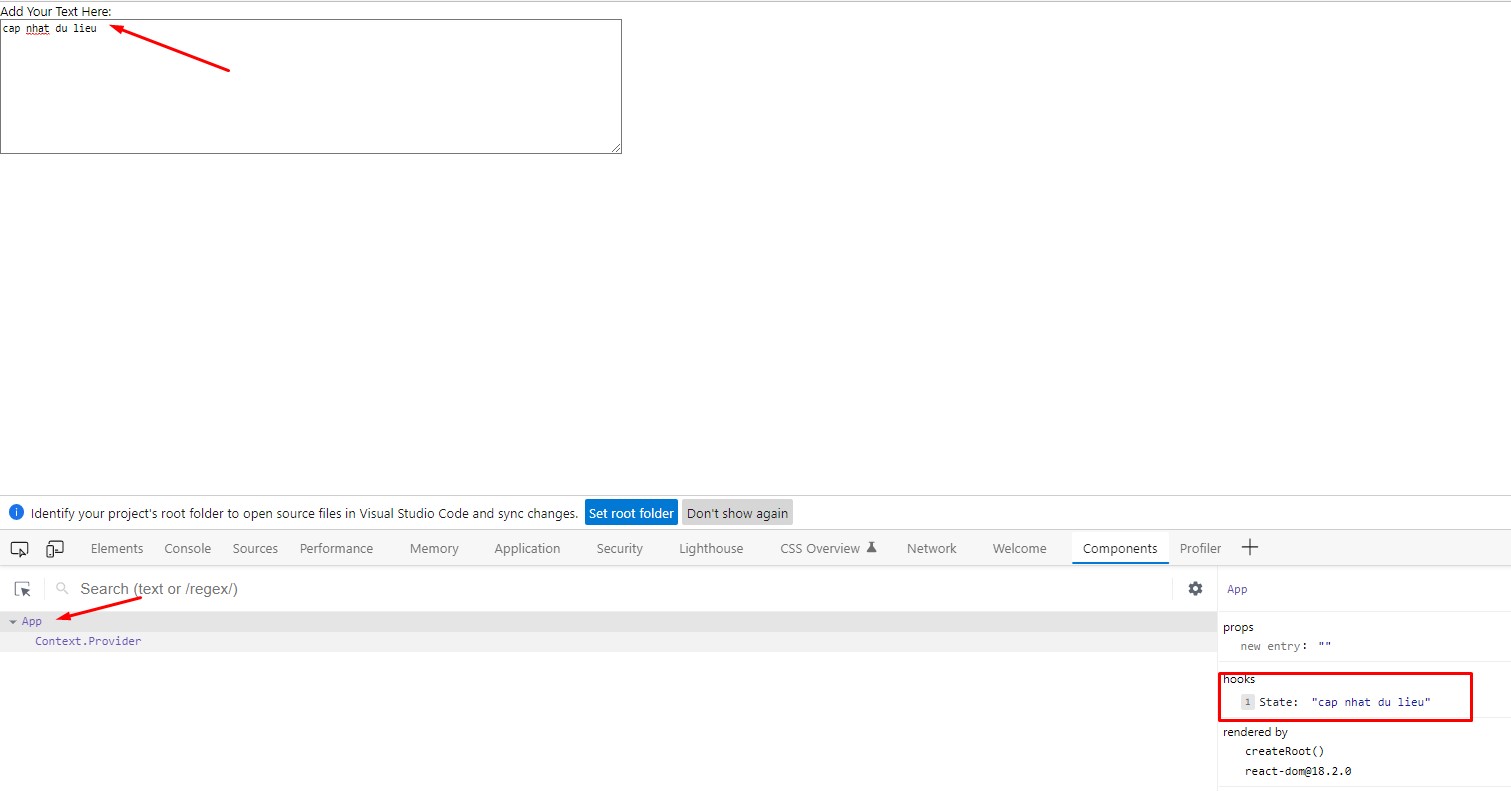Select the App component in the tree

point(31,620)
